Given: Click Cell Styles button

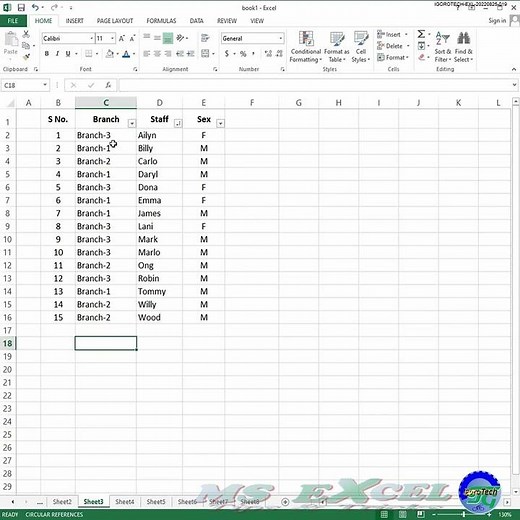Looking at the screenshot, I should coord(361,47).
